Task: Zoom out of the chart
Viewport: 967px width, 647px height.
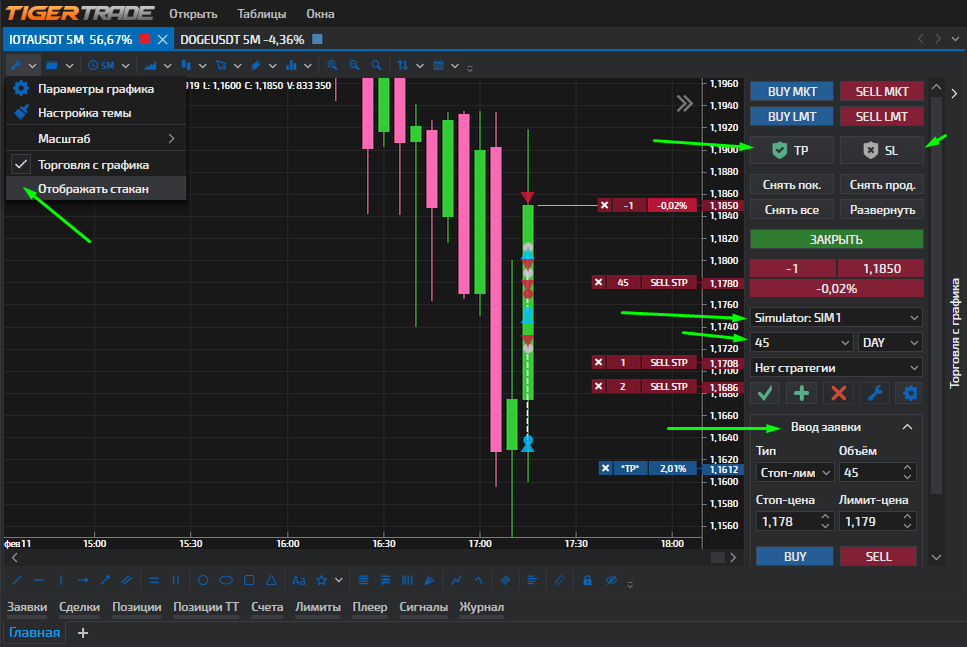Action: (354, 65)
